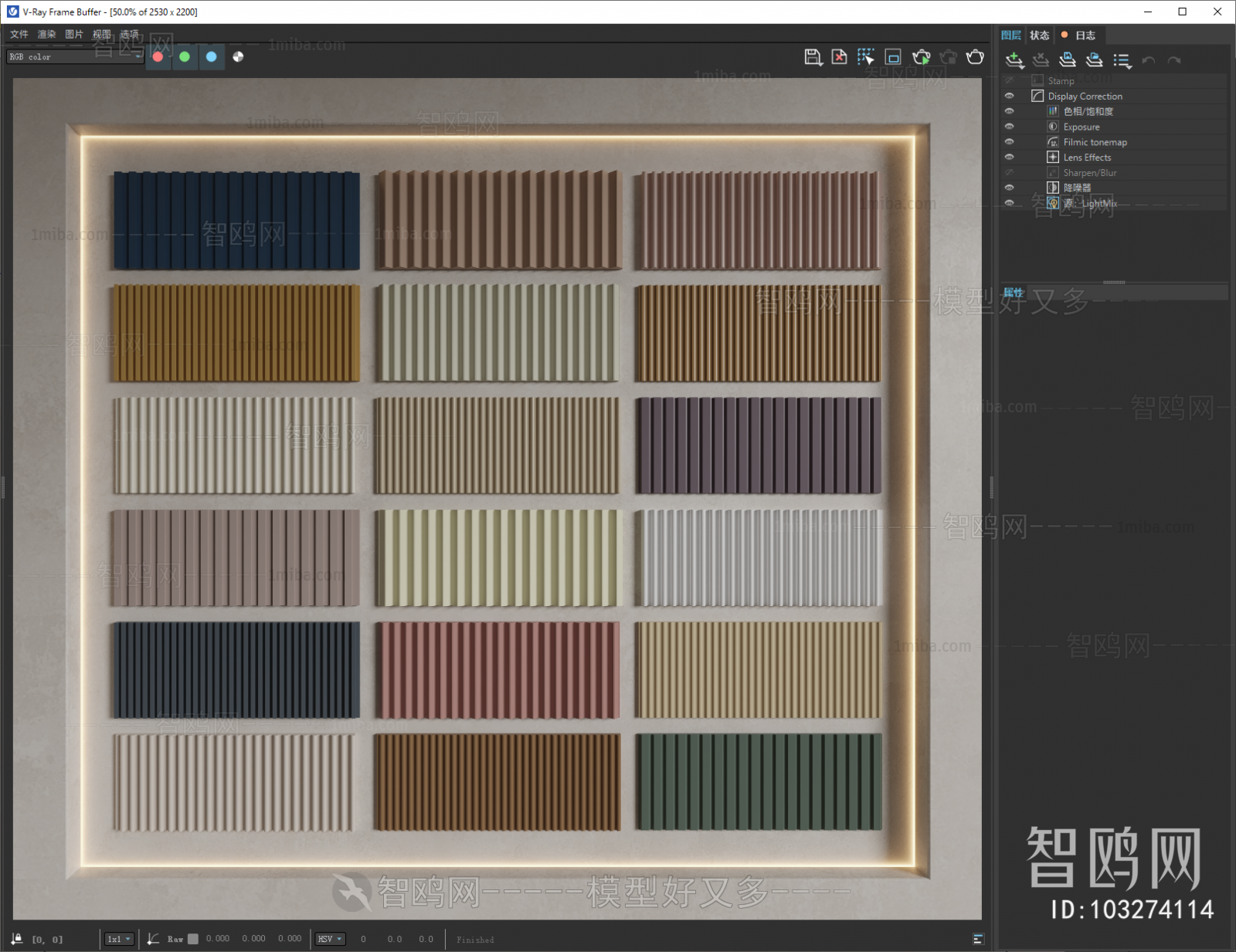Save the current channel image
This screenshot has width=1236, height=952.
click(813, 57)
